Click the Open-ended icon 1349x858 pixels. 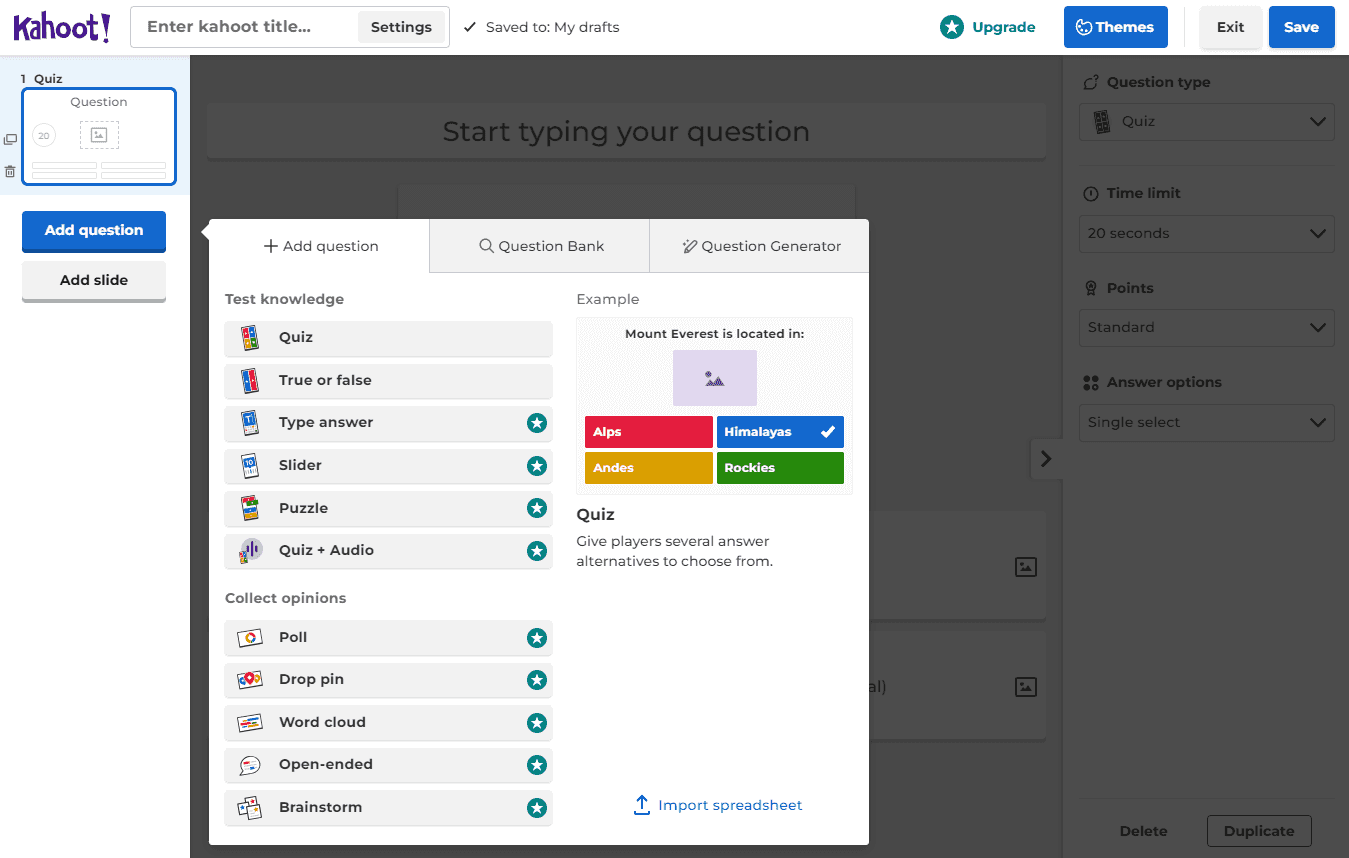(250, 765)
